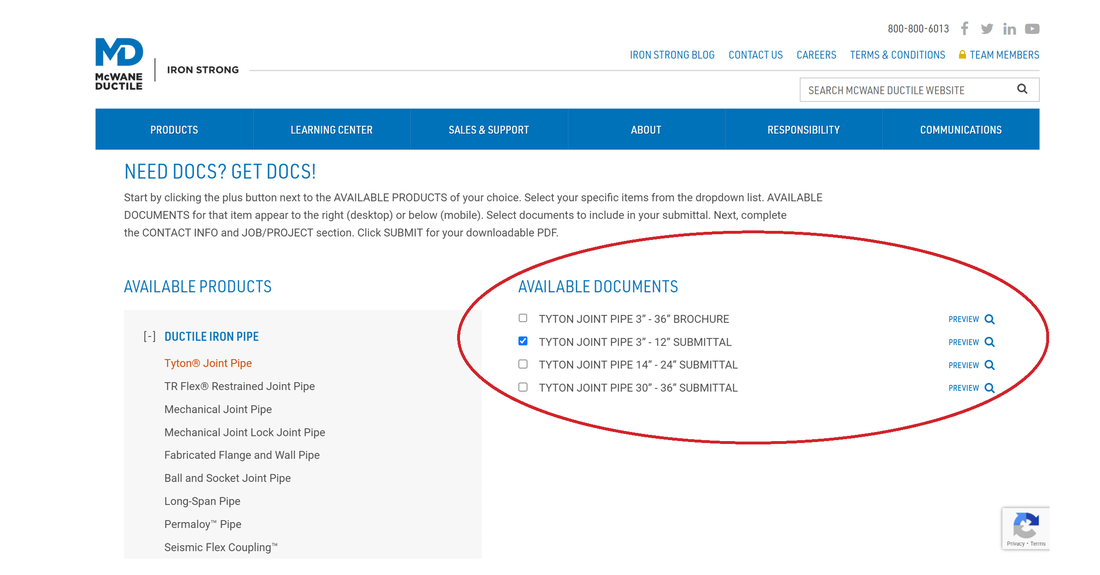Select Mechanical Joint Pipe

coord(217,410)
